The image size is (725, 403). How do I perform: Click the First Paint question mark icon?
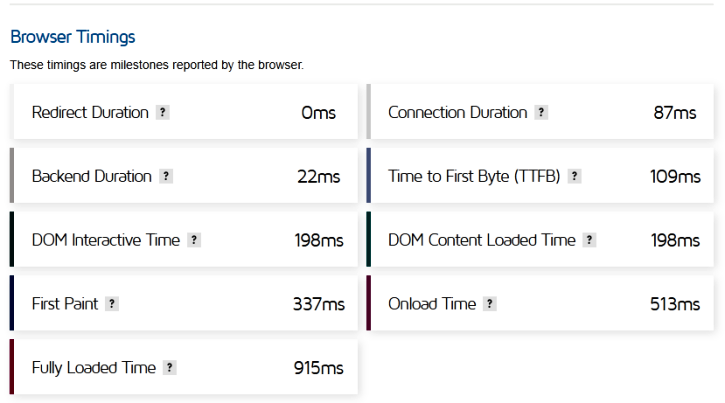[x=111, y=304]
